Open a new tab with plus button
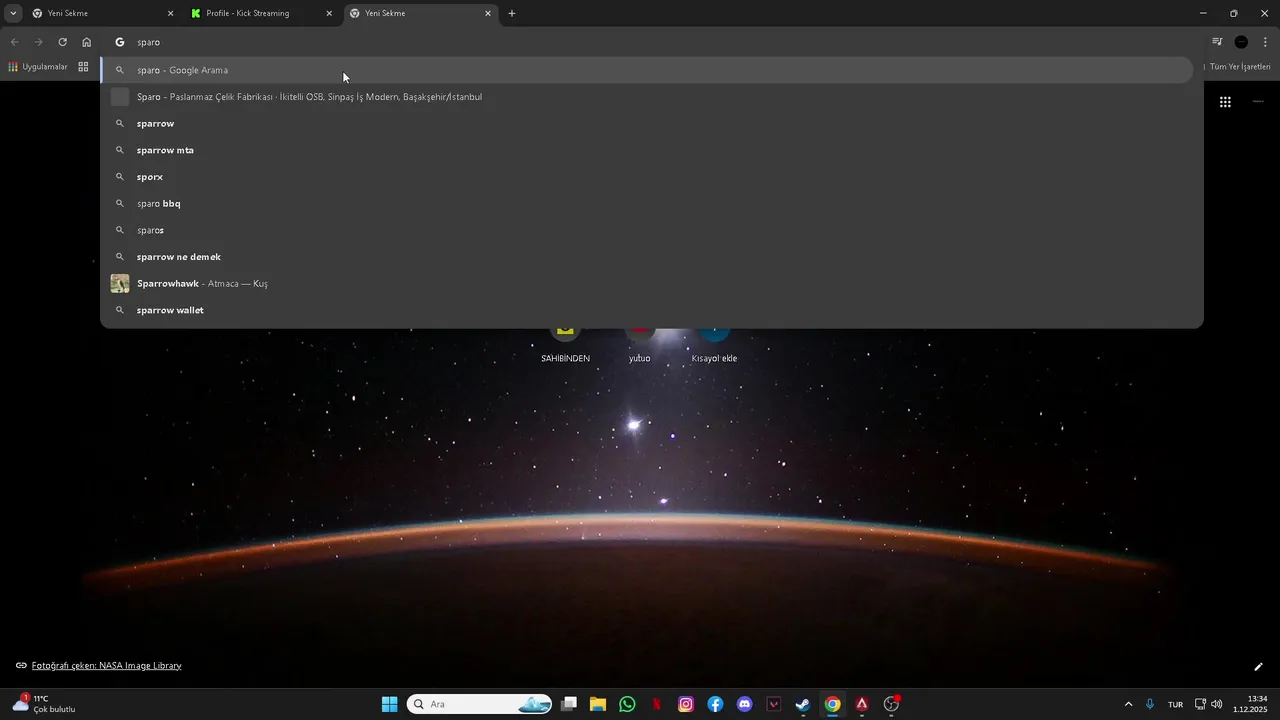 coord(512,13)
